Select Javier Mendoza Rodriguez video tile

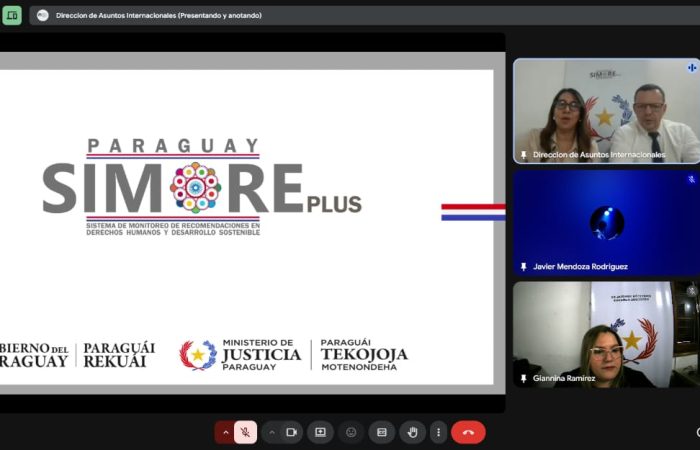(x=606, y=222)
